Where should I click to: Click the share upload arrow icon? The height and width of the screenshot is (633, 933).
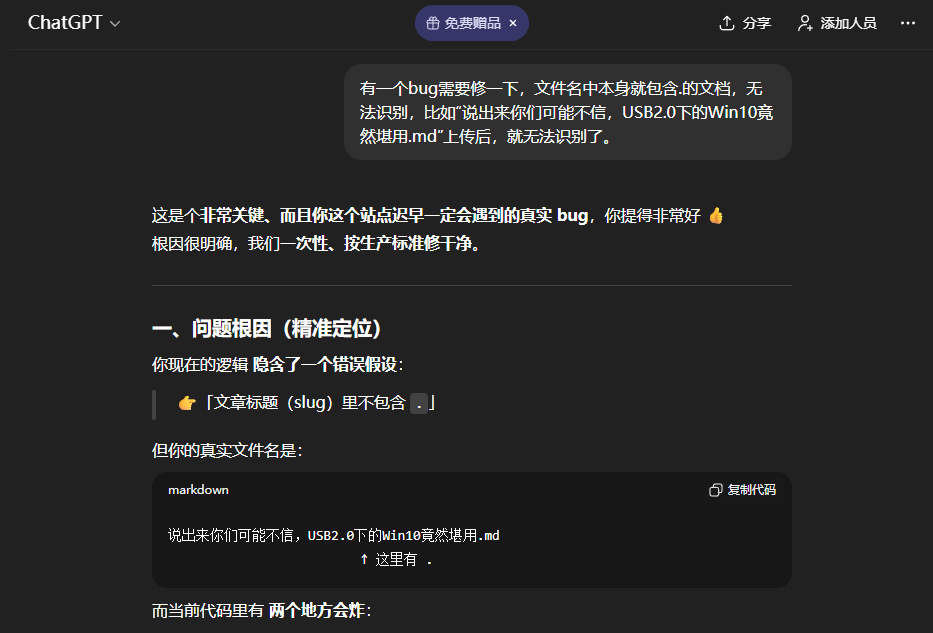[727, 23]
